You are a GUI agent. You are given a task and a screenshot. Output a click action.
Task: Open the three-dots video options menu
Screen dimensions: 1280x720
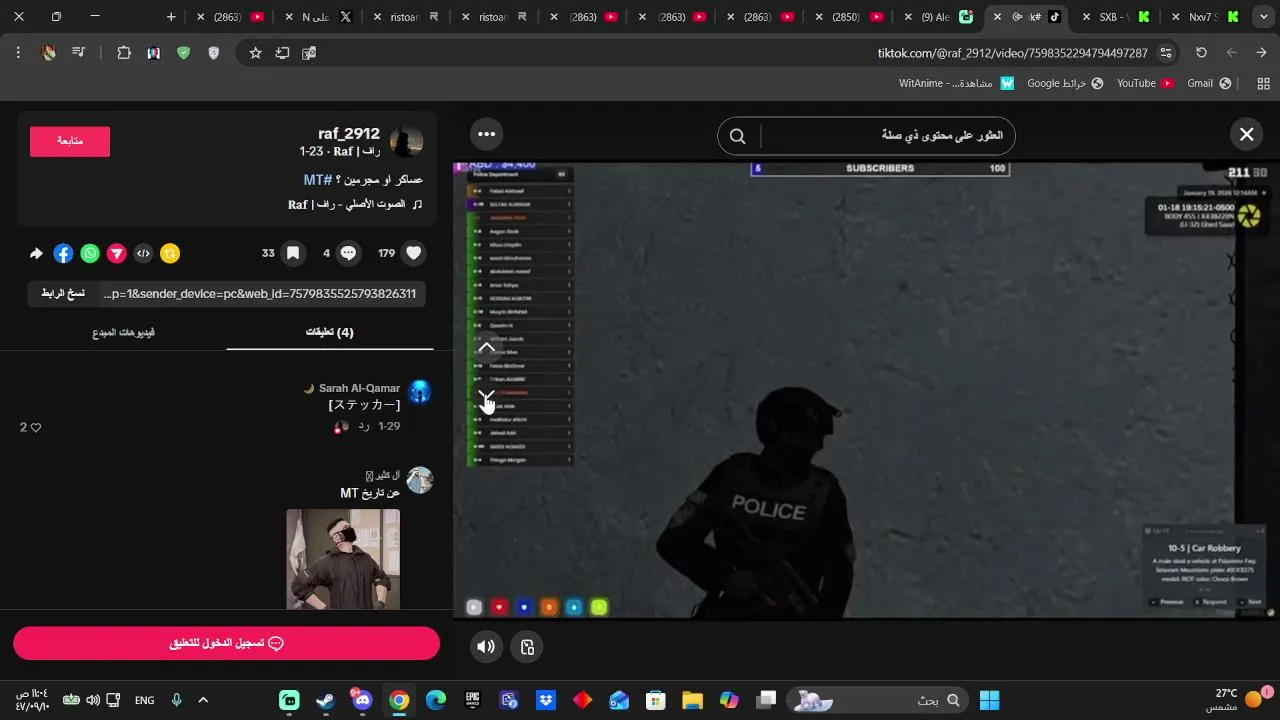[486, 134]
